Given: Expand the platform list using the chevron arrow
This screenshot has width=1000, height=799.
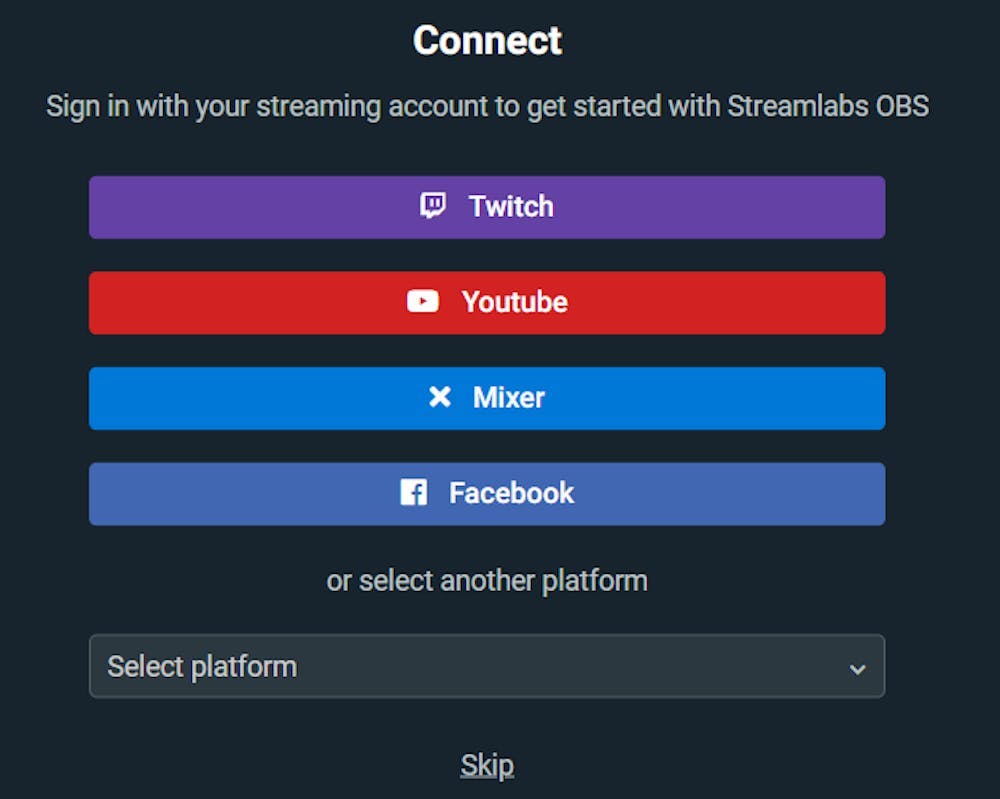Looking at the screenshot, I should coord(857,668).
